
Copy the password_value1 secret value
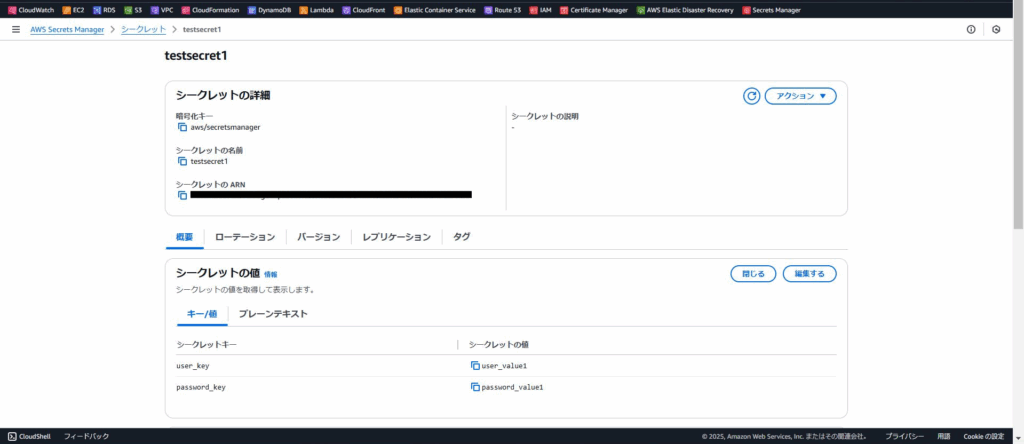point(475,387)
